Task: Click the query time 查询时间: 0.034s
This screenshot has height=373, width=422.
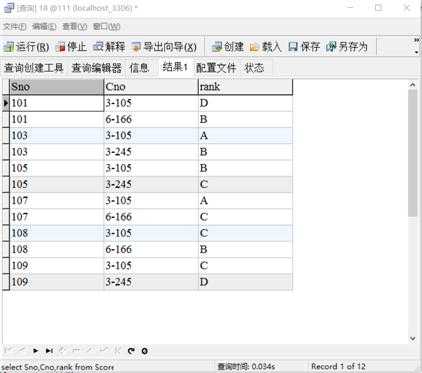Action: pyautogui.click(x=246, y=367)
